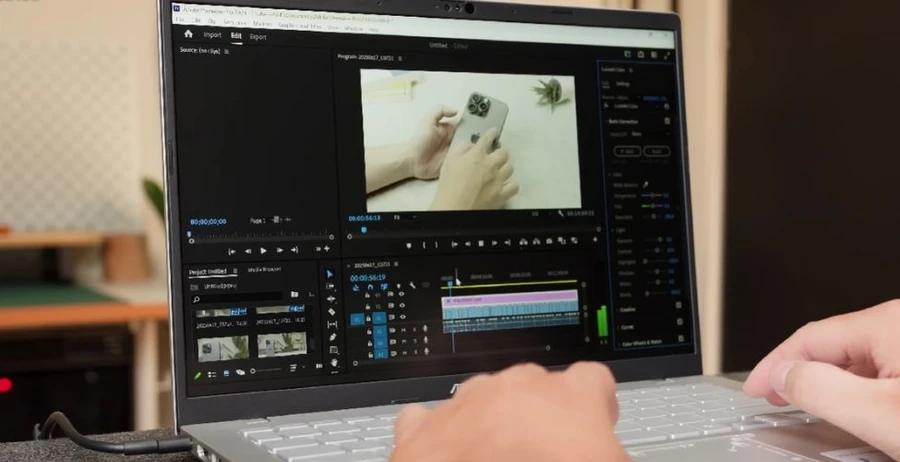The image size is (900, 462).
Task: Click the green pencil read-only icon
Action: [x=197, y=375]
